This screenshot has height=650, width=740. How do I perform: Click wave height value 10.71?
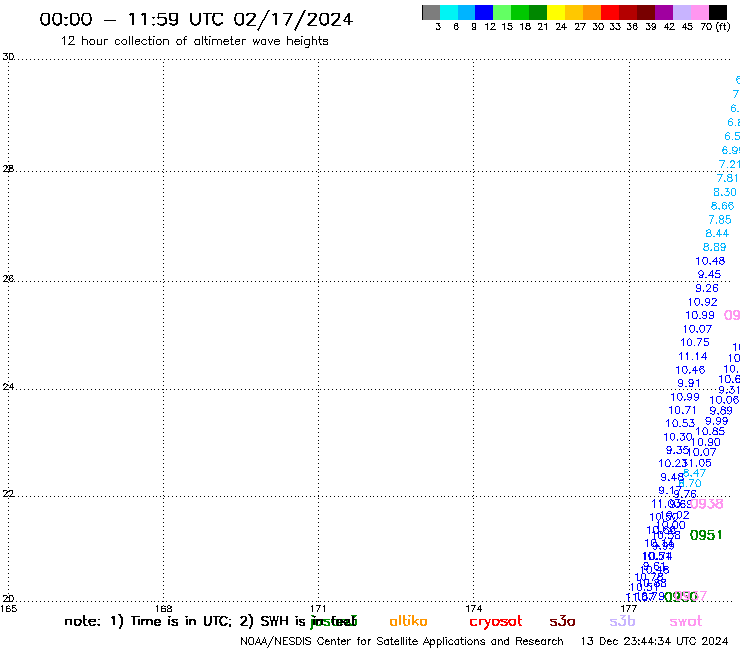point(683,410)
